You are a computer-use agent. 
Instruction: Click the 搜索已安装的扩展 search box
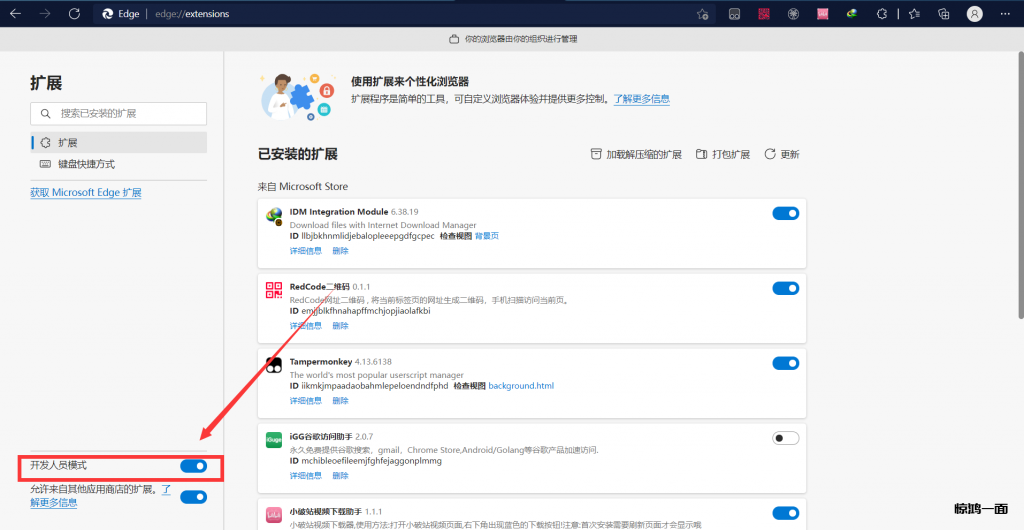(118, 114)
